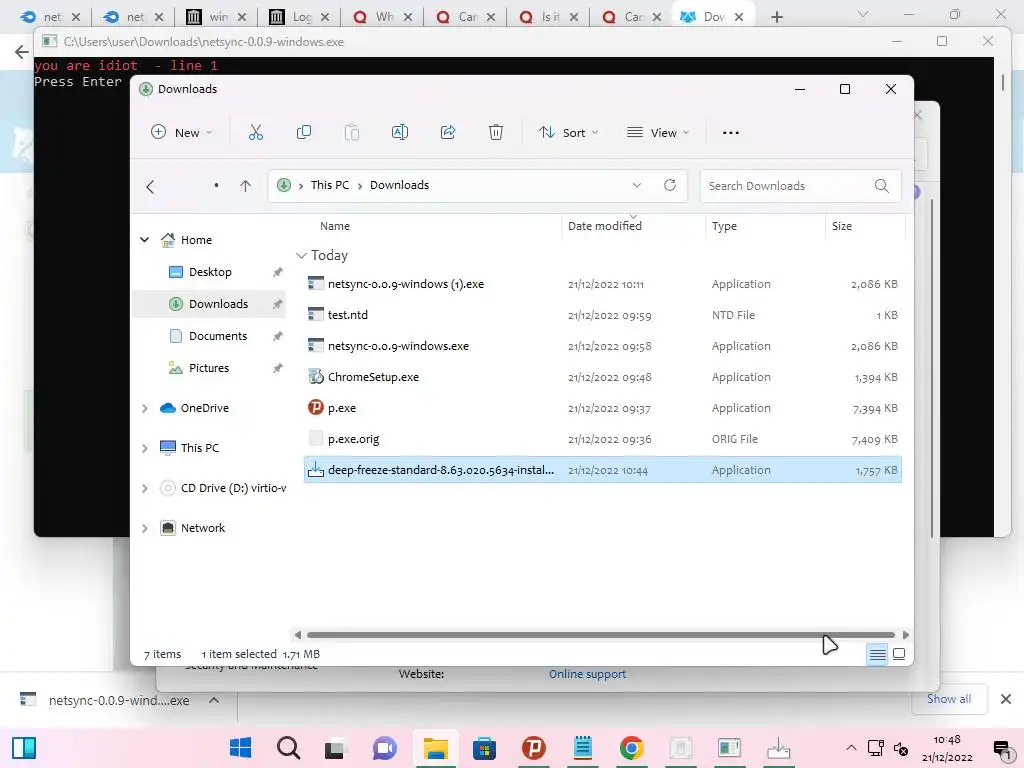Open the Sort dropdown menu
This screenshot has height=768, width=1024.
tap(568, 133)
